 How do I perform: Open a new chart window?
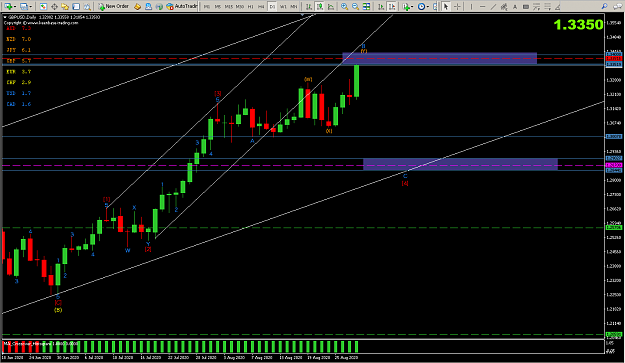click(8, 6)
